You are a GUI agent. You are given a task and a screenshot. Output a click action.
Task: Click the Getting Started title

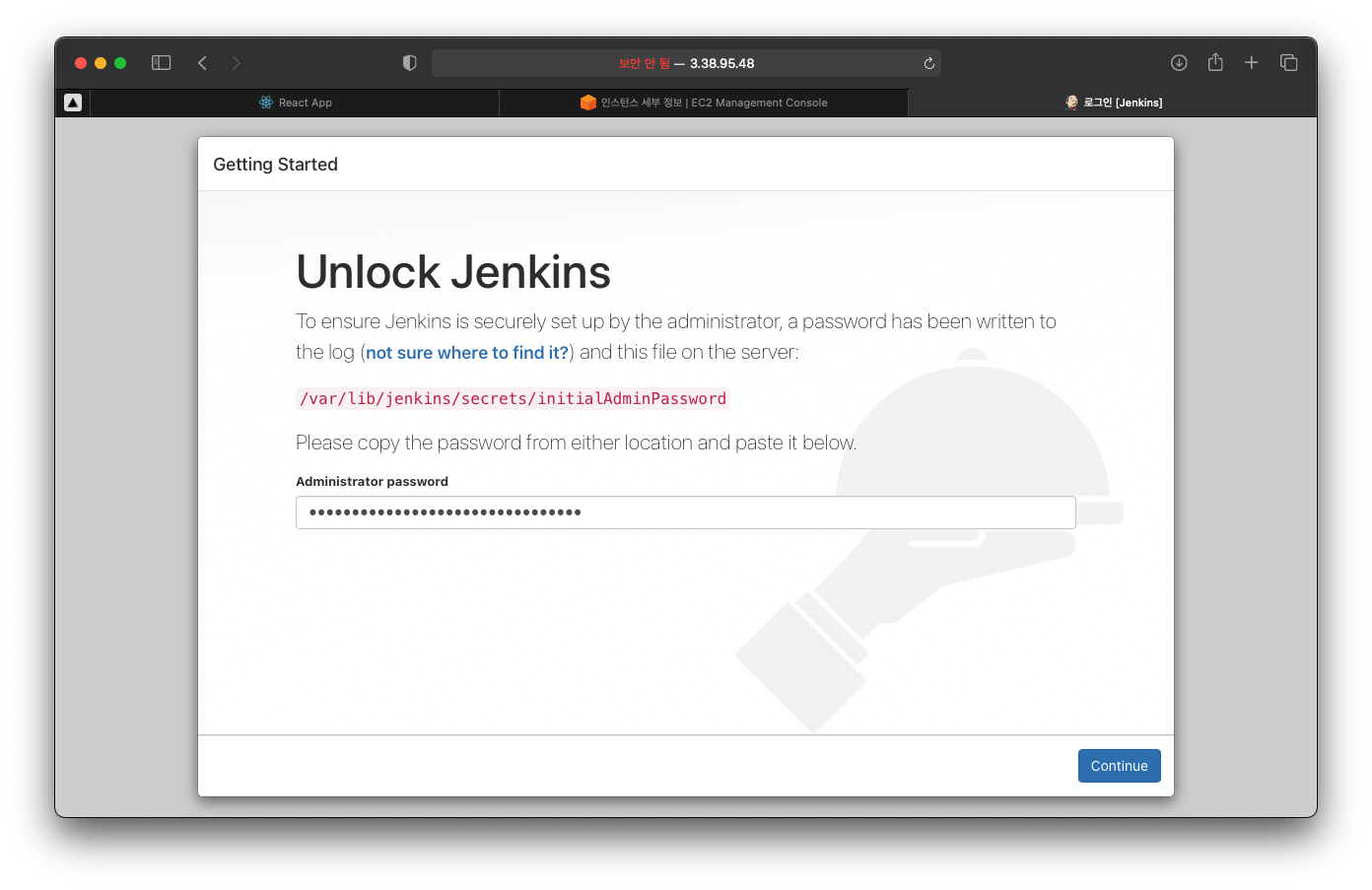click(275, 165)
